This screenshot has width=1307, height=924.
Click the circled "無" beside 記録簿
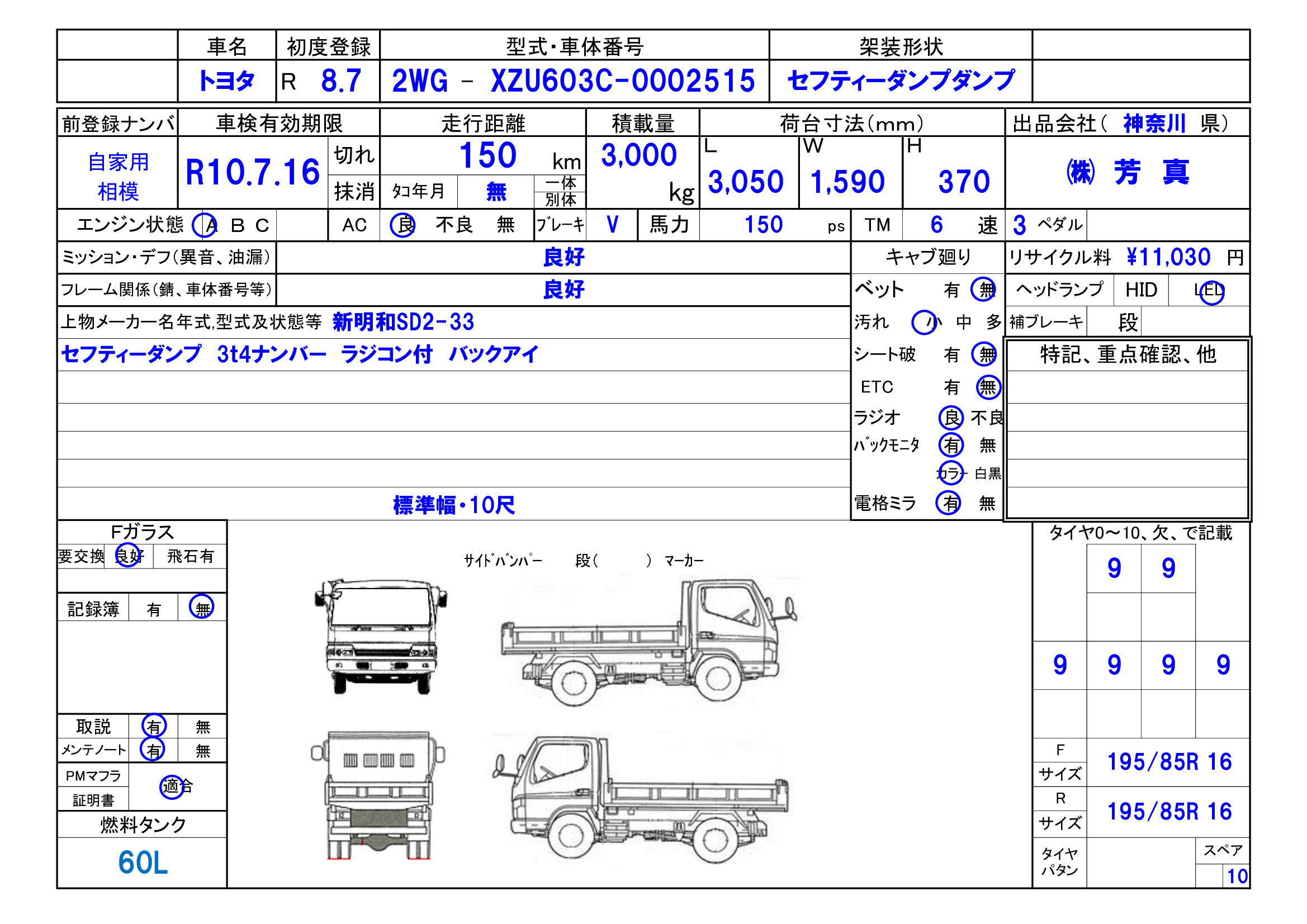coord(201,608)
